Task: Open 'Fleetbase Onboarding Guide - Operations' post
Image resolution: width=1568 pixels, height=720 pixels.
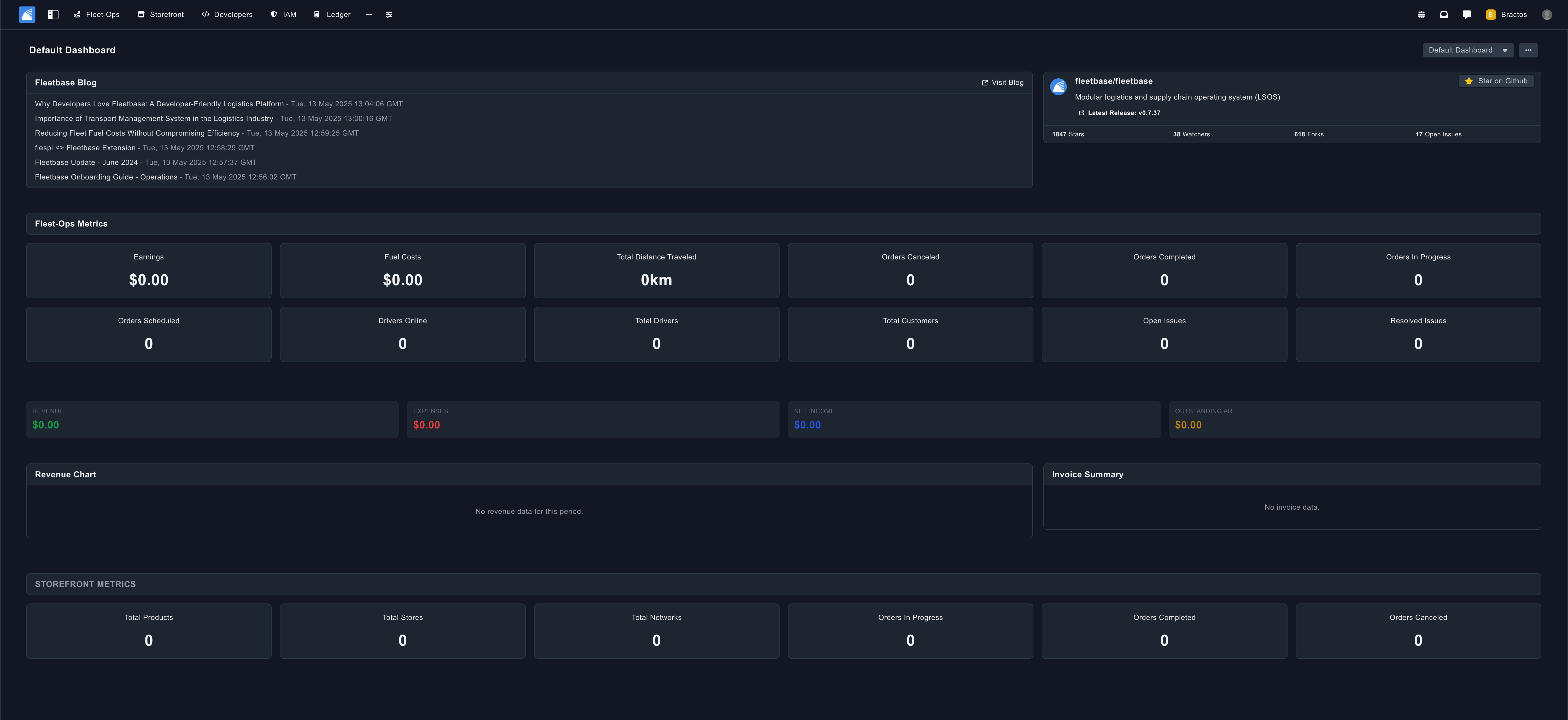Action: tap(106, 177)
